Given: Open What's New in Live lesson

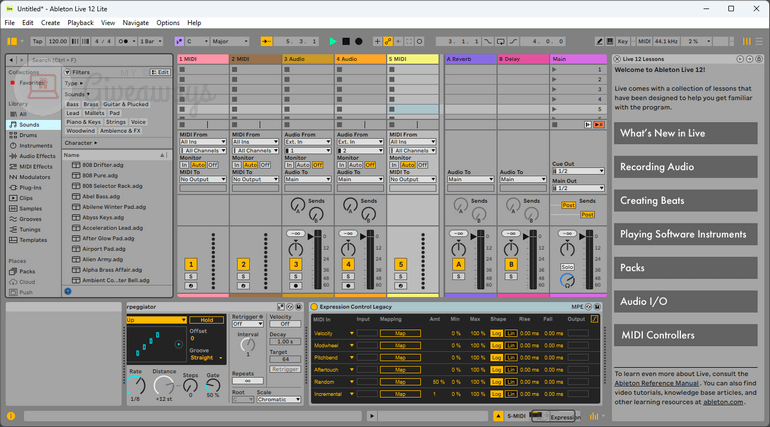Looking at the screenshot, I should pos(686,133).
